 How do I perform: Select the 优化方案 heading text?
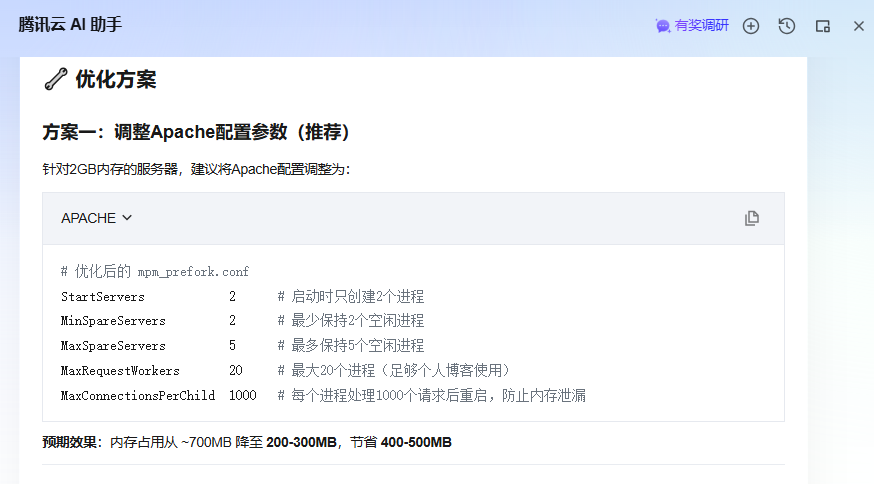pos(116,79)
